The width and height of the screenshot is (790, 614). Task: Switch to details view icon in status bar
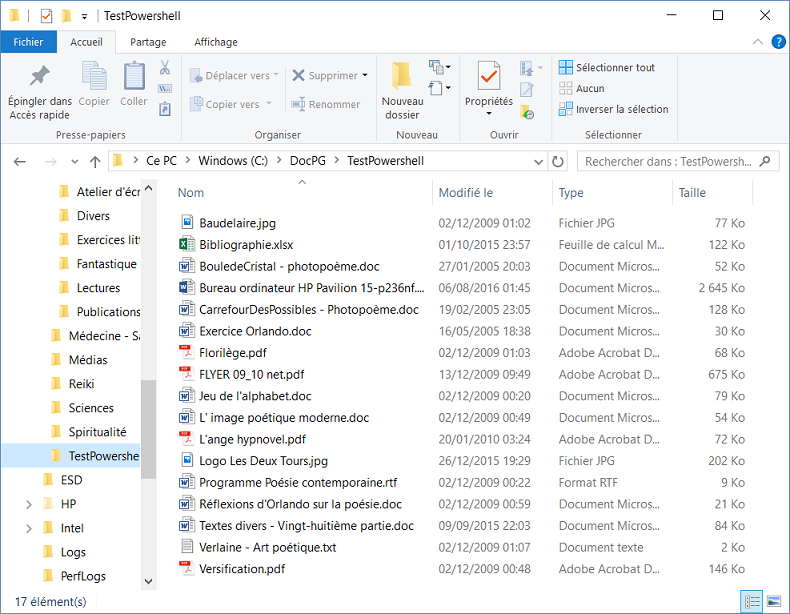[752, 601]
